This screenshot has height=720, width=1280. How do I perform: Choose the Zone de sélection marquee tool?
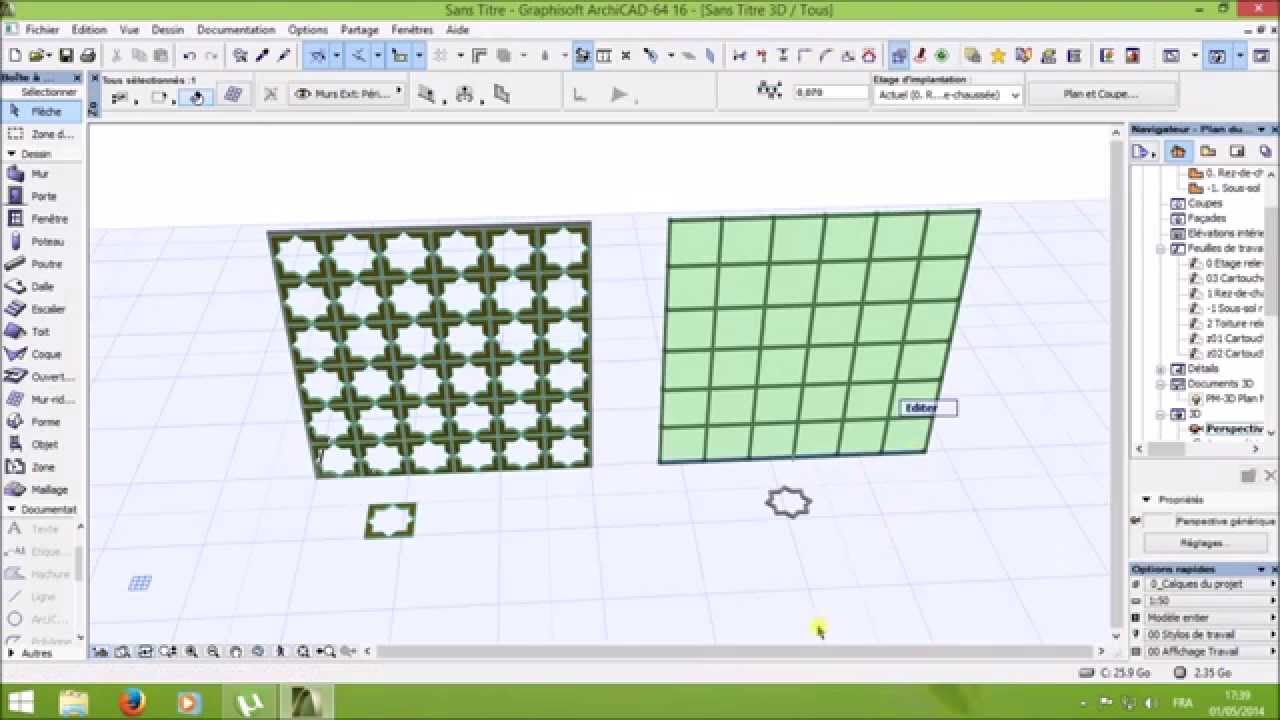pos(40,134)
